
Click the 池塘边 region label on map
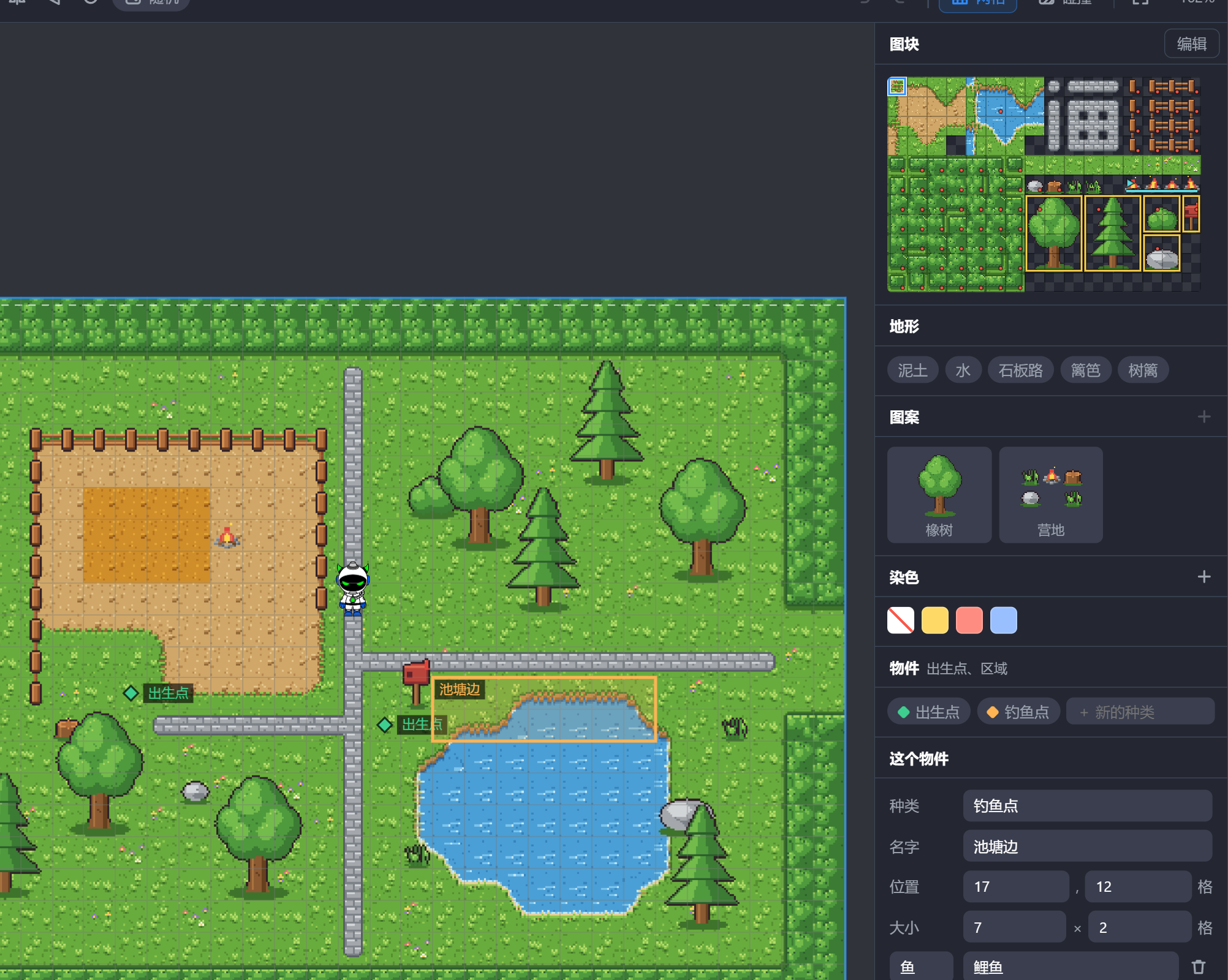[x=460, y=689]
